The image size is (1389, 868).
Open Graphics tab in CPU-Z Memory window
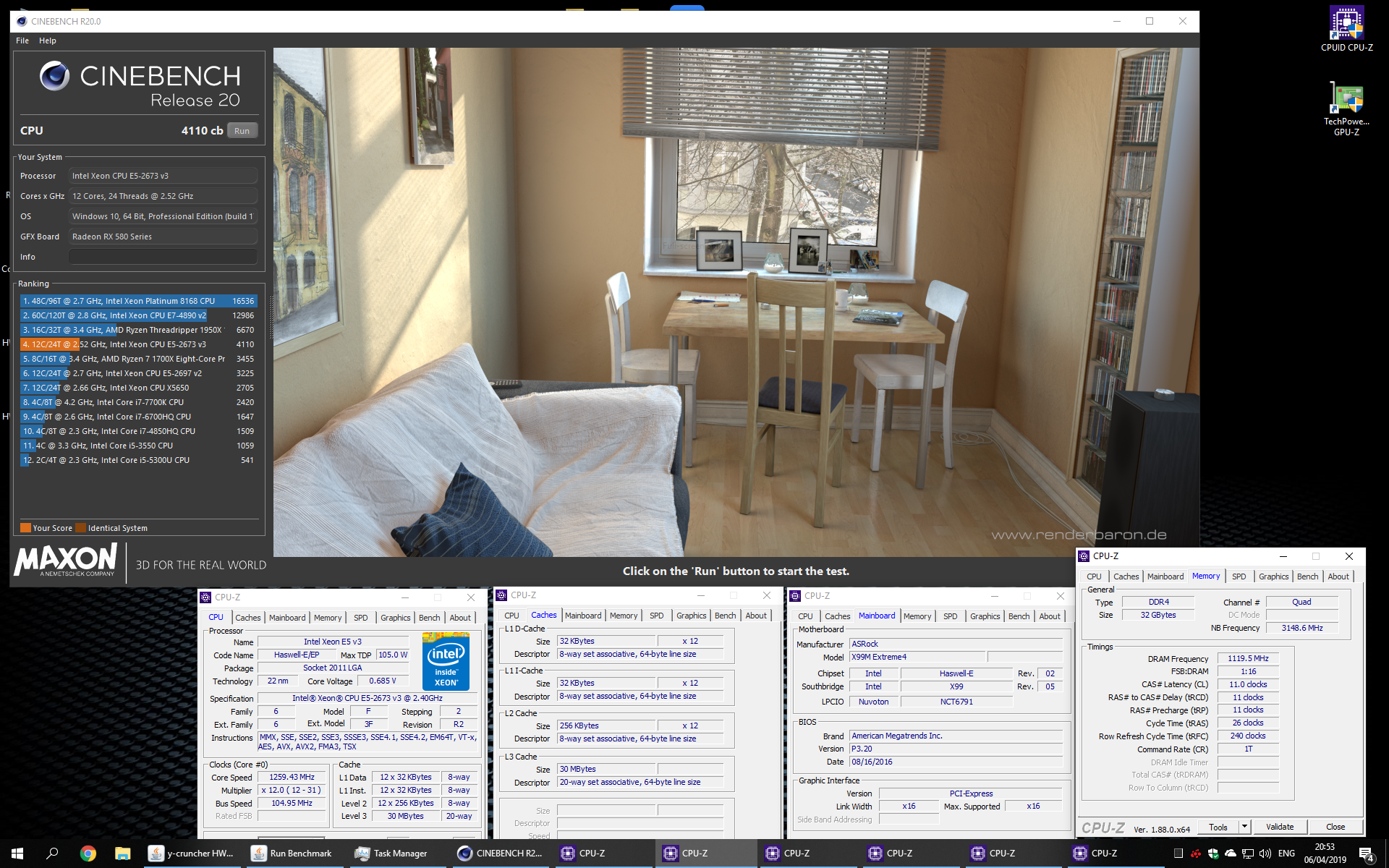pyautogui.click(x=1274, y=576)
